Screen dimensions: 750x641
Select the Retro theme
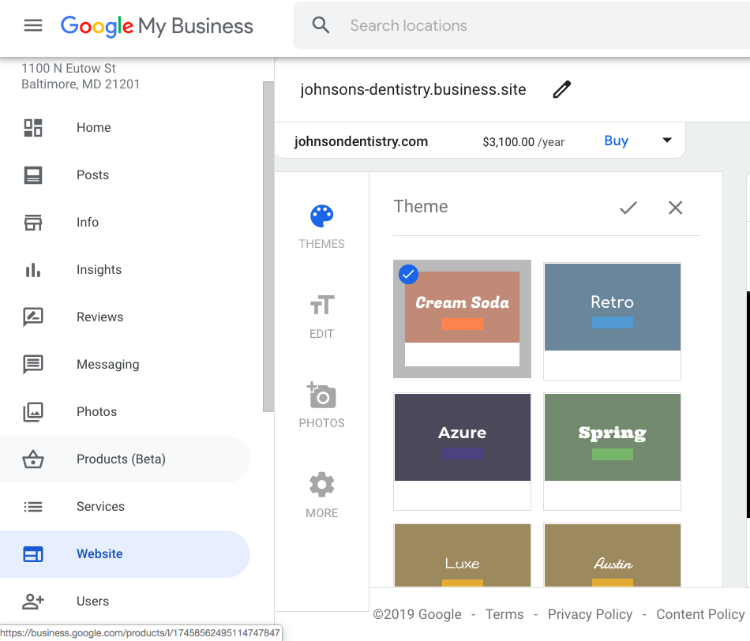click(x=612, y=321)
